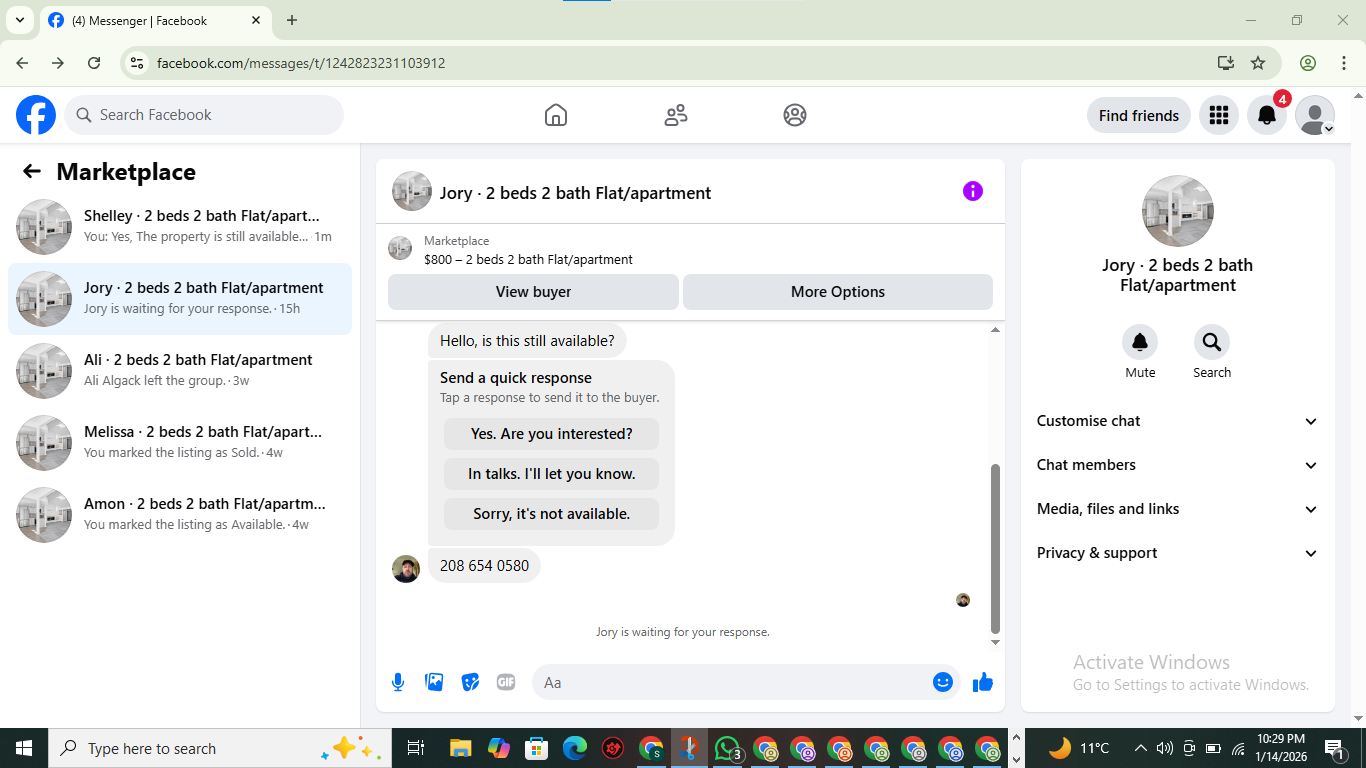
Task: Click the "208 654 0580" message bubble
Action: tap(485, 565)
